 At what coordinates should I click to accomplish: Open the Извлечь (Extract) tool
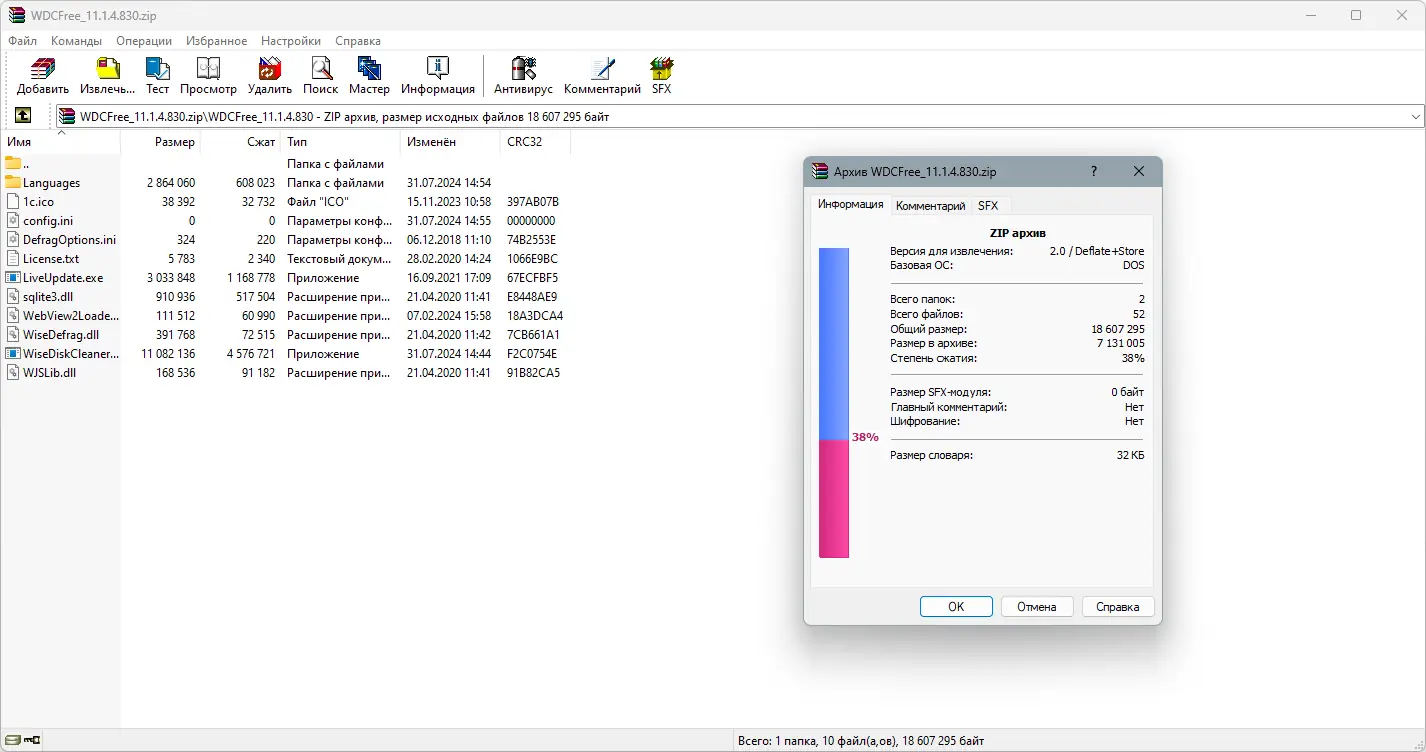tap(106, 75)
